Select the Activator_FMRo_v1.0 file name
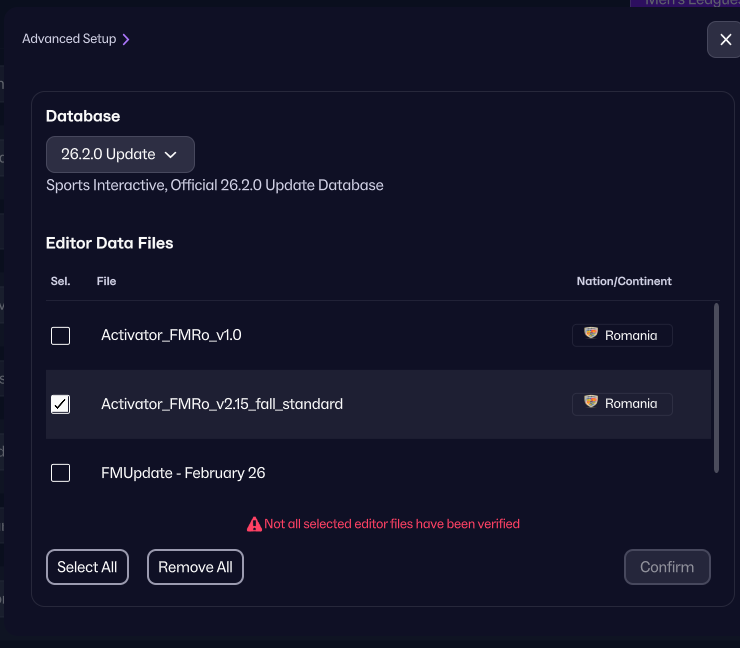Image resolution: width=740 pixels, height=648 pixels. (x=171, y=336)
